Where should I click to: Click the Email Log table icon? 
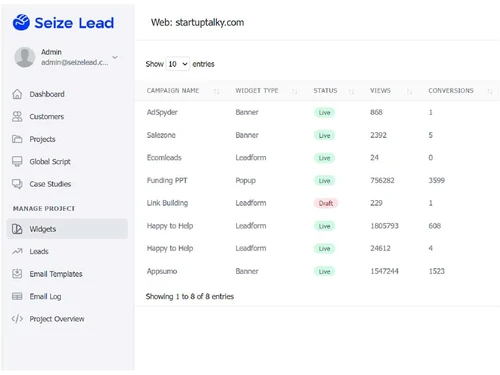[x=17, y=296]
